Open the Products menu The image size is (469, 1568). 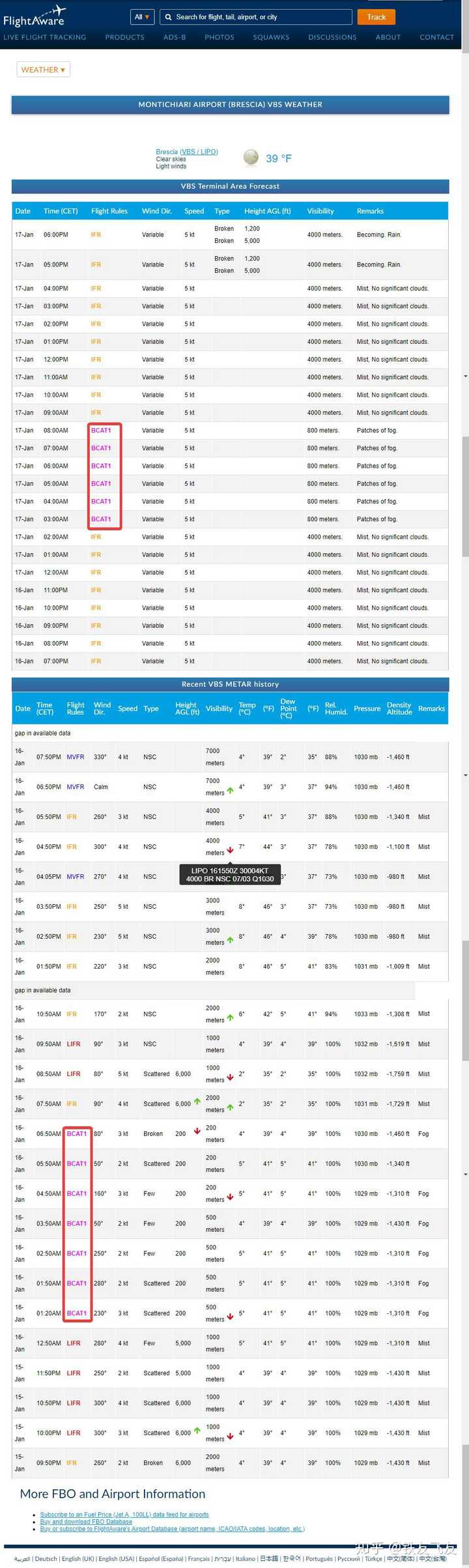tap(125, 38)
